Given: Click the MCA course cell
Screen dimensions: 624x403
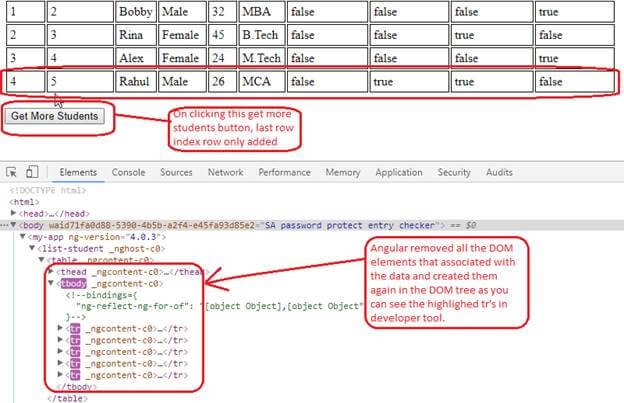Looking at the screenshot, I should click(261, 82).
